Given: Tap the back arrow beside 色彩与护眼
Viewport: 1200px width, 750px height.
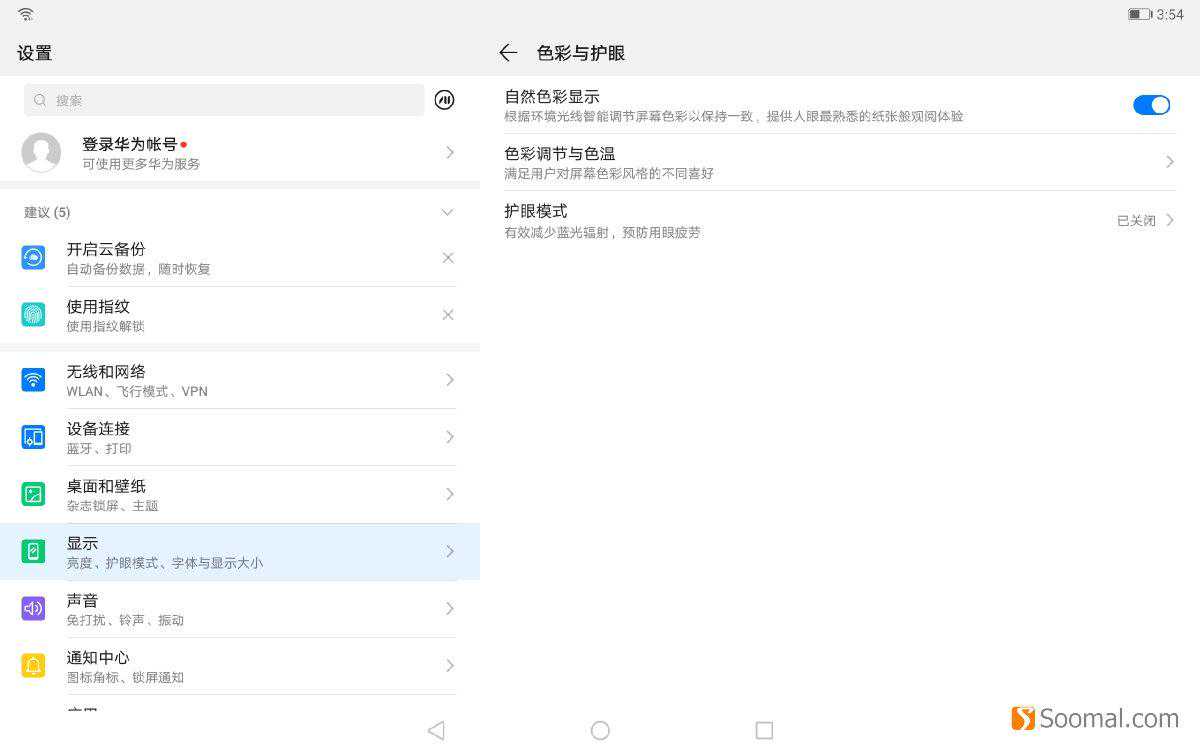Looking at the screenshot, I should tap(508, 53).
